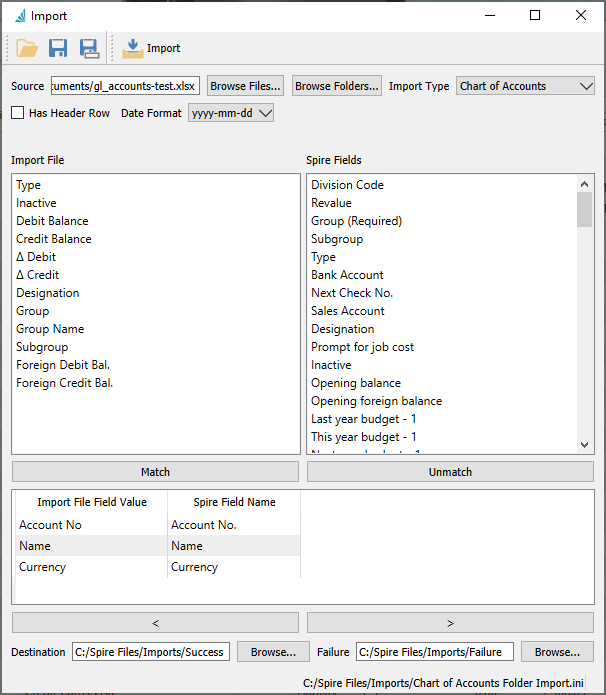Viewport: 606px width, 695px height.
Task: Open an import configuration via folder icon
Action: coord(27,48)
